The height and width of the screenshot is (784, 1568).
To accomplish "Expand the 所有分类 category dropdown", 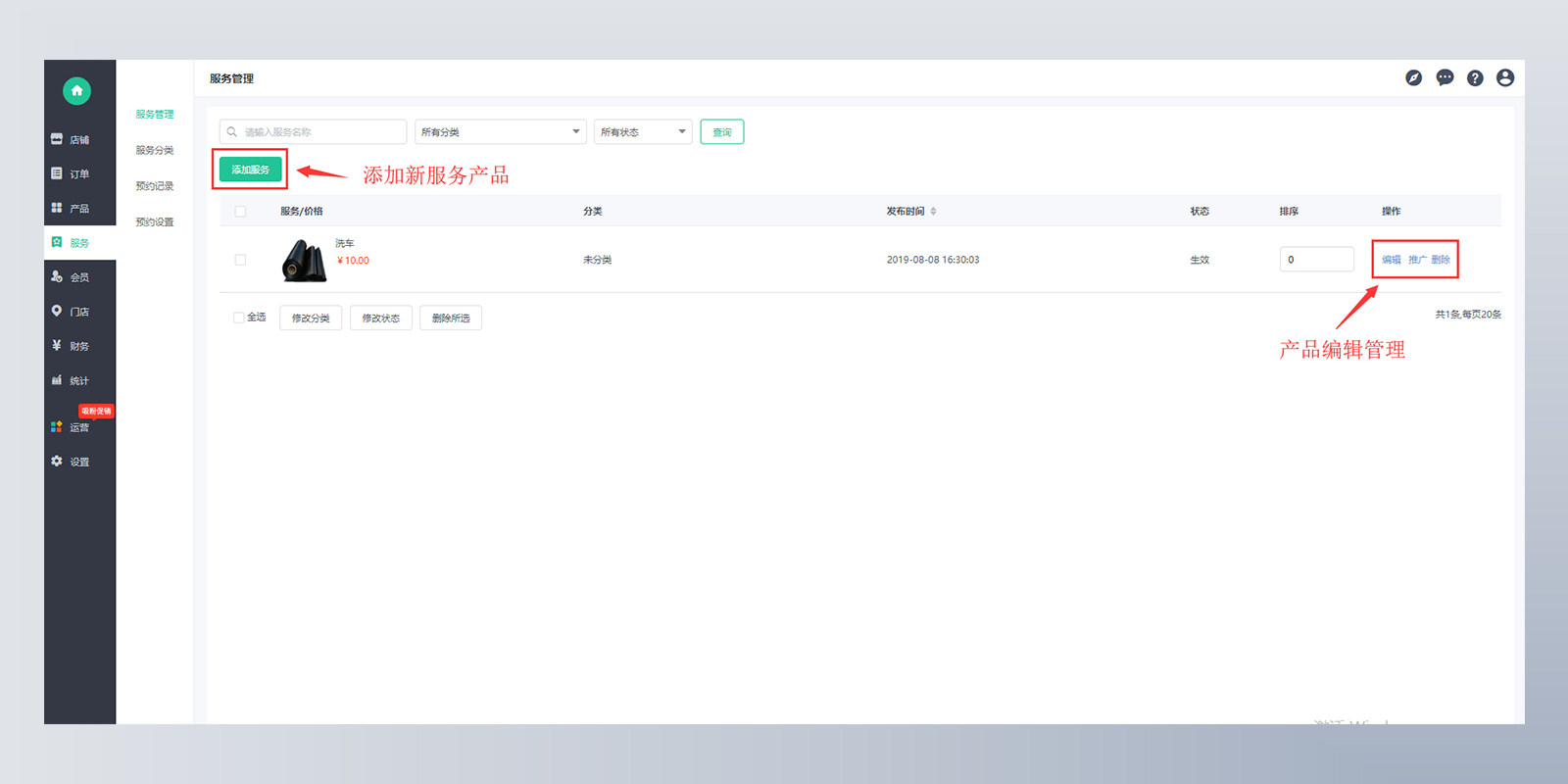I will point(500,132).
